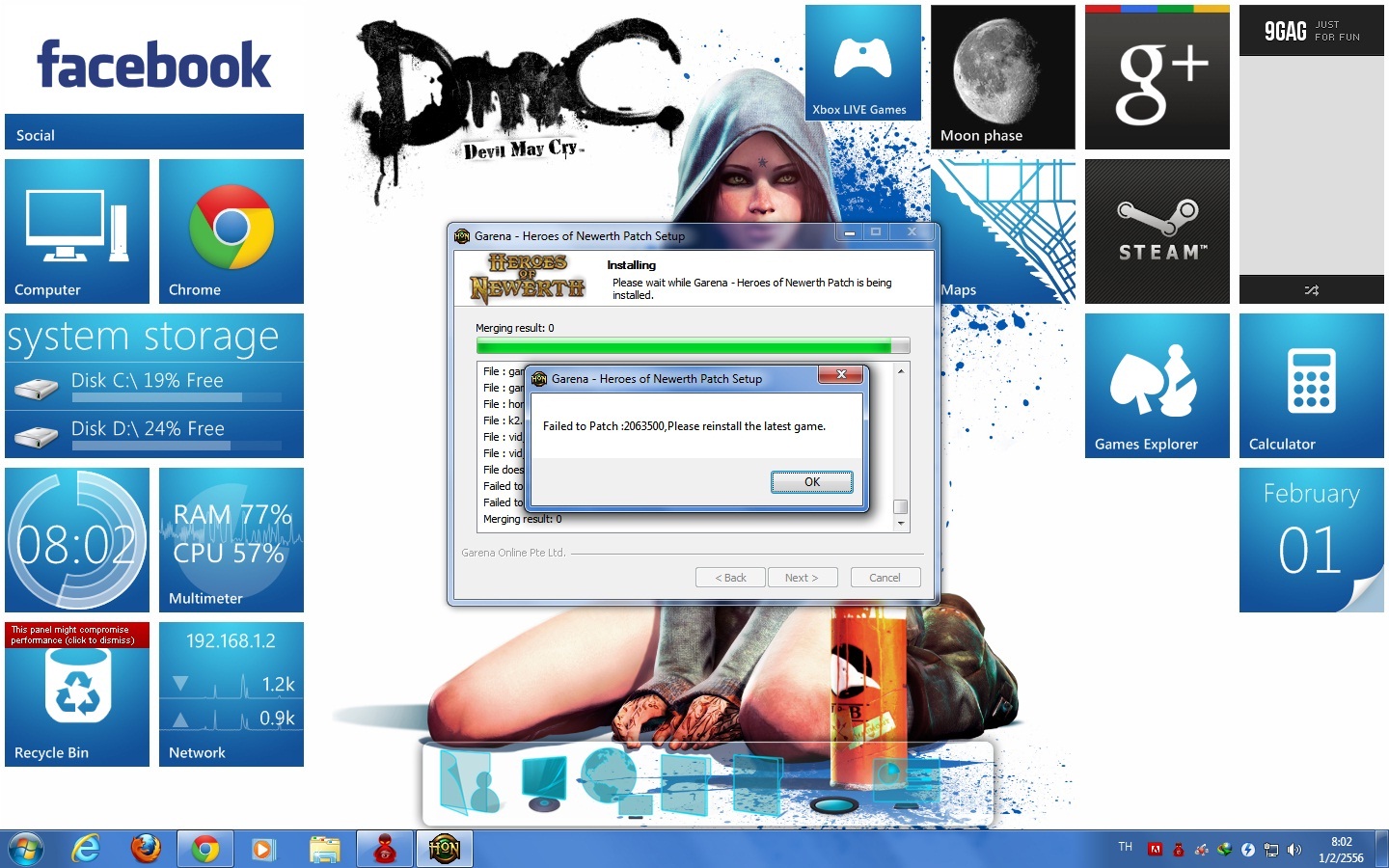This screenshot has height=868, width=1389.
Task: Open the February 01 calendar tile
Action: (1312, 540)
